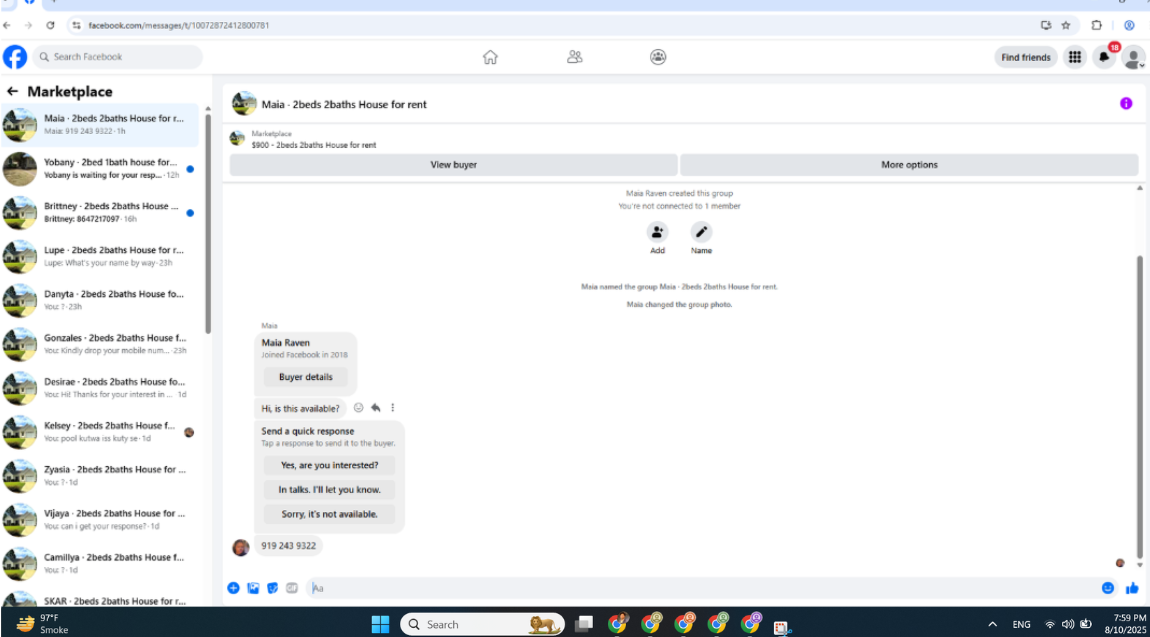
Task: Click the View buyer button
Action: (x=453, y=165)
